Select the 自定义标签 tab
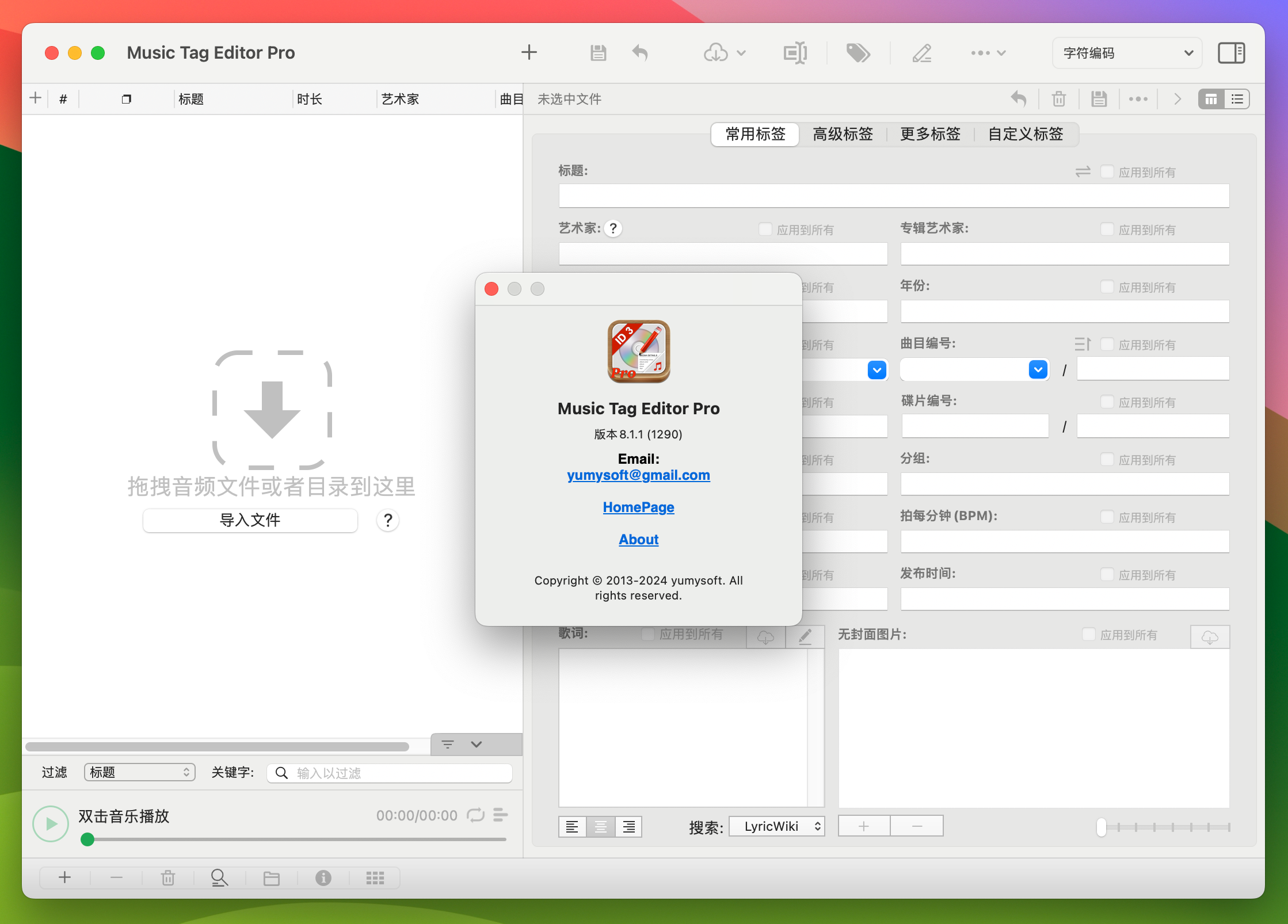The height and width of the screenshot is (924, 1288). click(x=1026, y=134)
